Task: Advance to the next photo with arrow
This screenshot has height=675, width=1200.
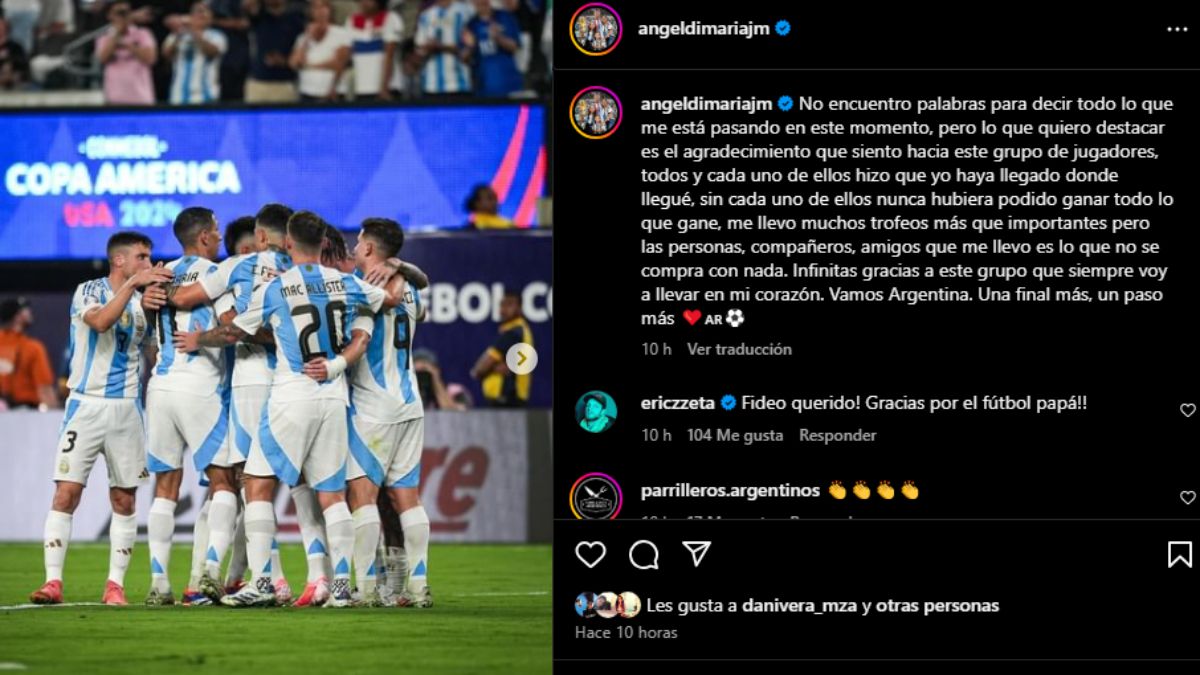Action: 521,358
